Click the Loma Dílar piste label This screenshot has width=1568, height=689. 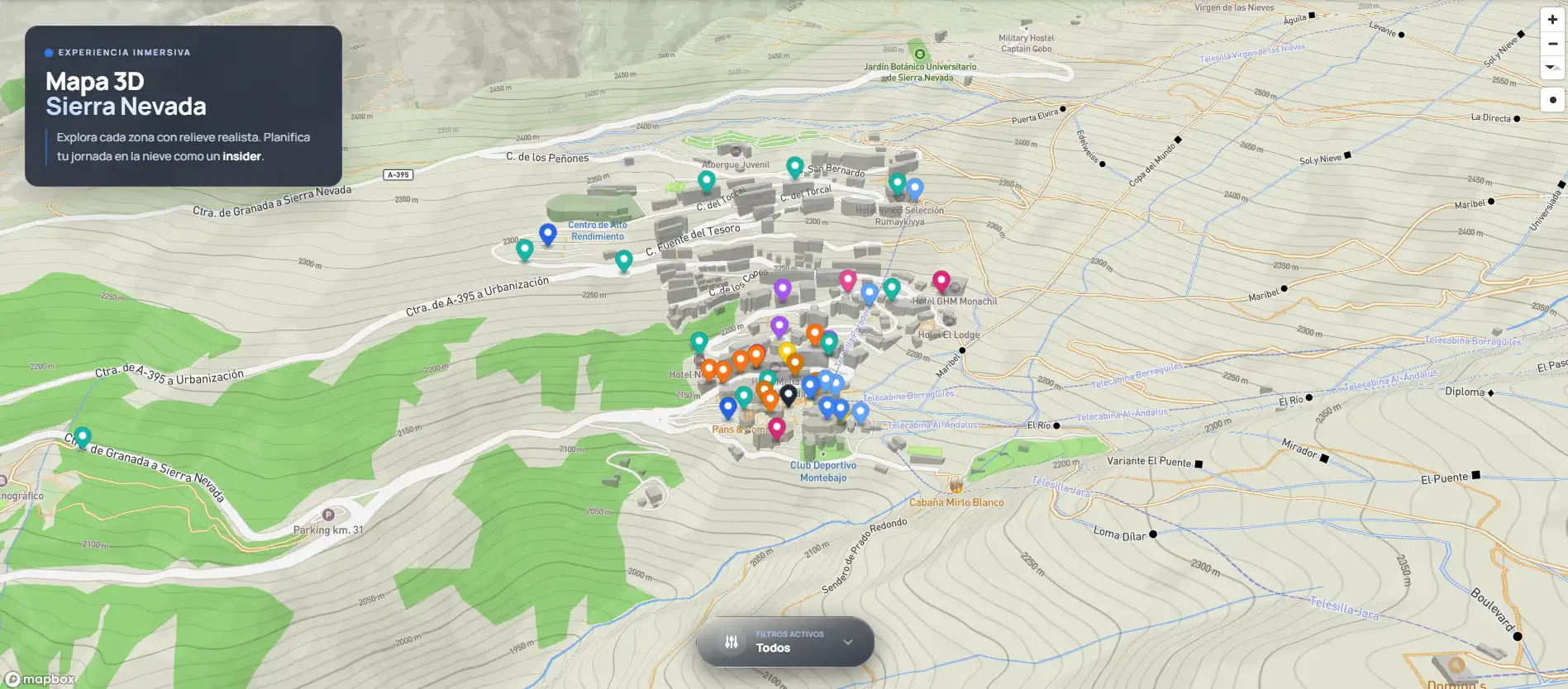coord(1120,534)
